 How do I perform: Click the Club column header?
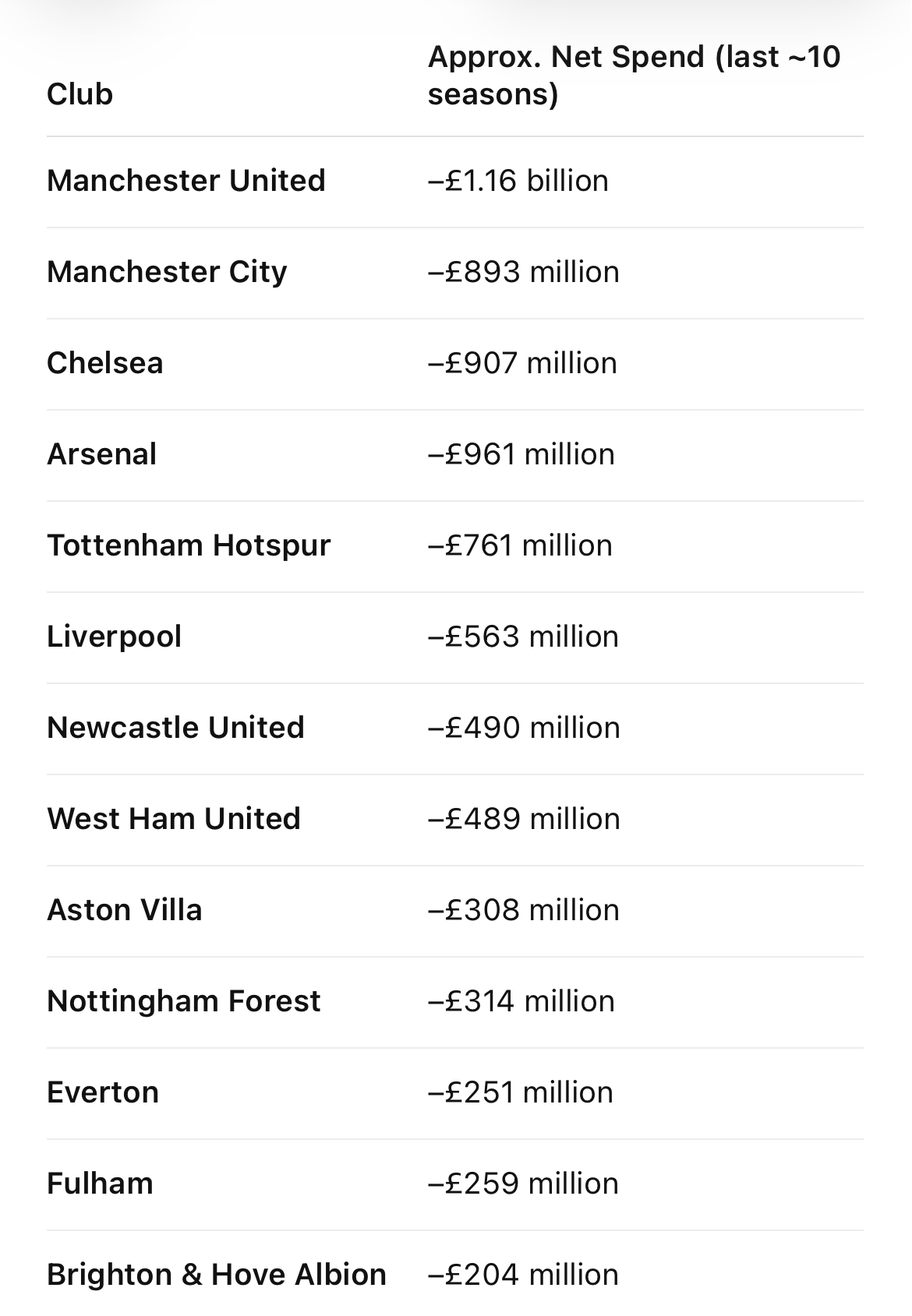(x=80, y=94)
